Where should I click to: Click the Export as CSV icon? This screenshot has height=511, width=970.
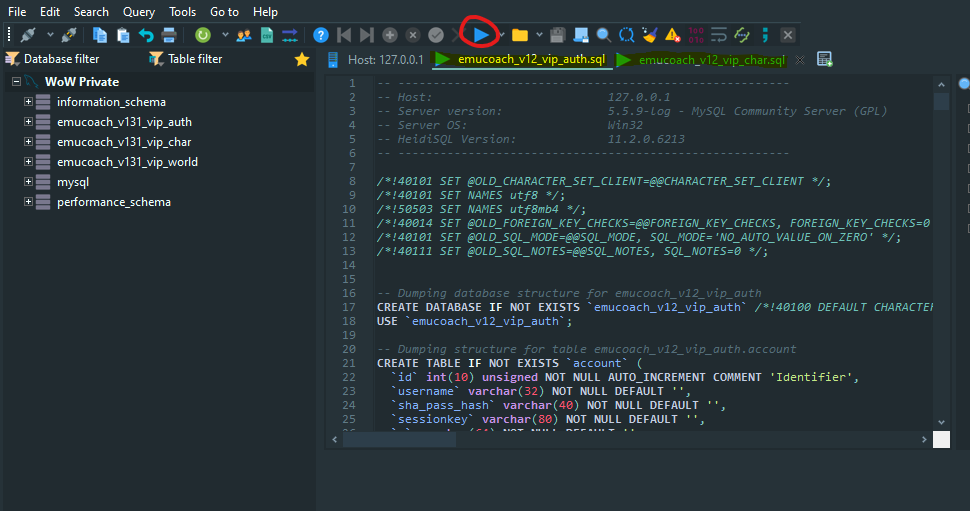point(267,35)
